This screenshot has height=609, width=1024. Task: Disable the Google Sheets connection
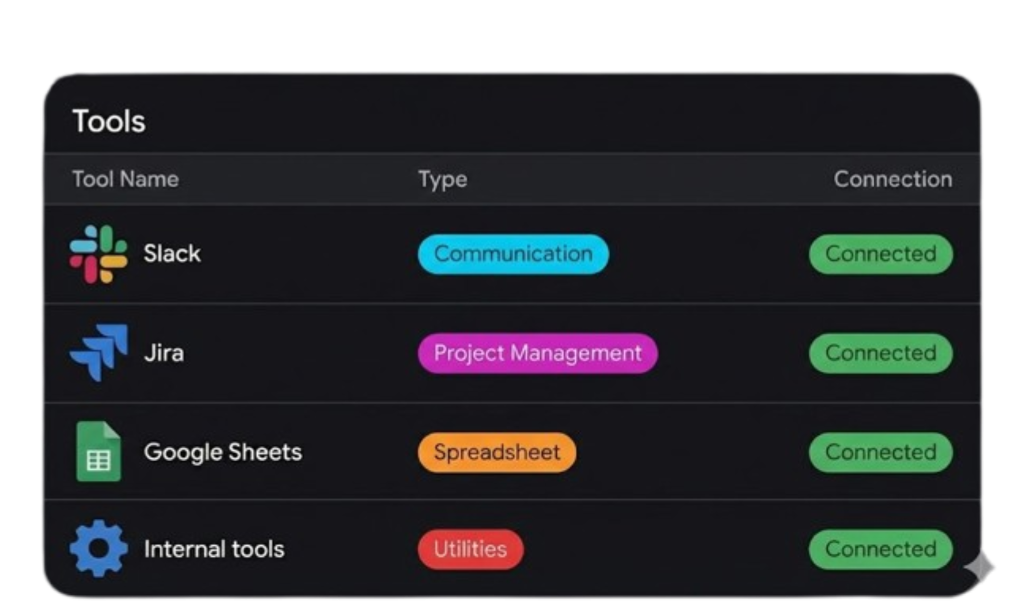pyautogui.click(x=880, y=452)
